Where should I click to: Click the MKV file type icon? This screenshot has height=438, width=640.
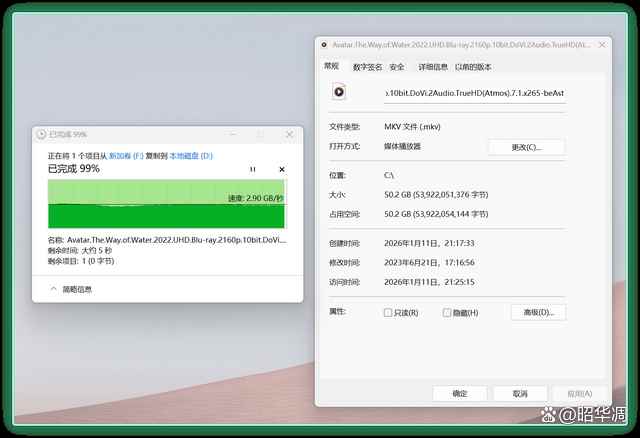pos(339,92)
